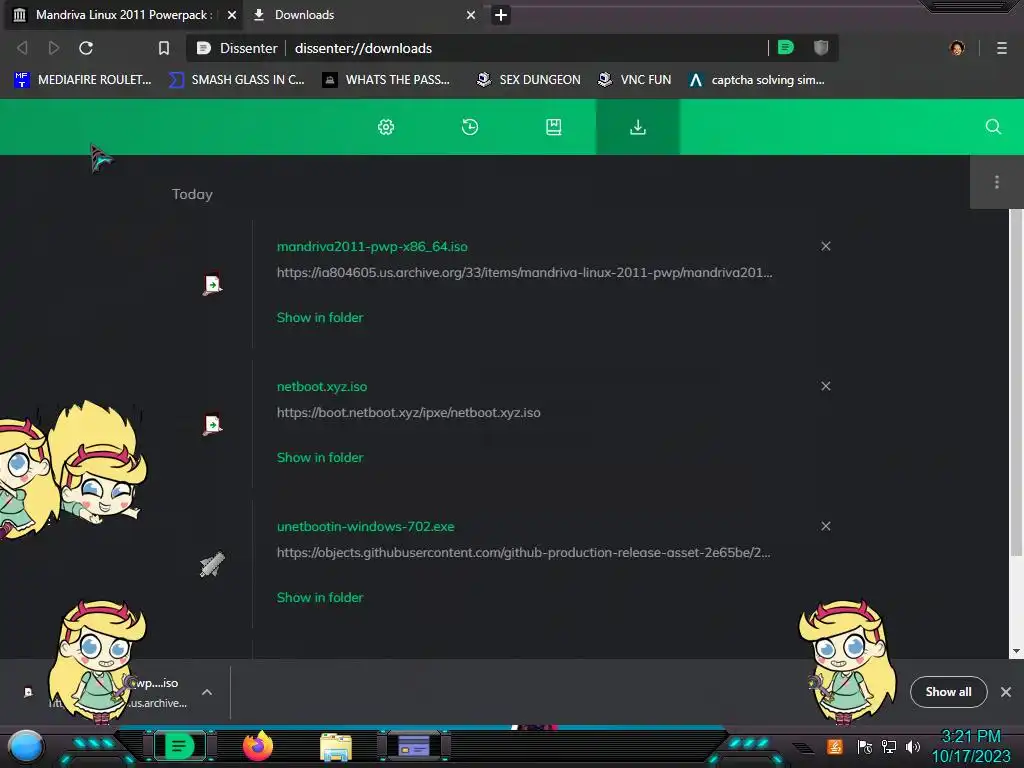The image size is (1024, 768).
Task: Go back with the browser back arrow
Action: 22,48
